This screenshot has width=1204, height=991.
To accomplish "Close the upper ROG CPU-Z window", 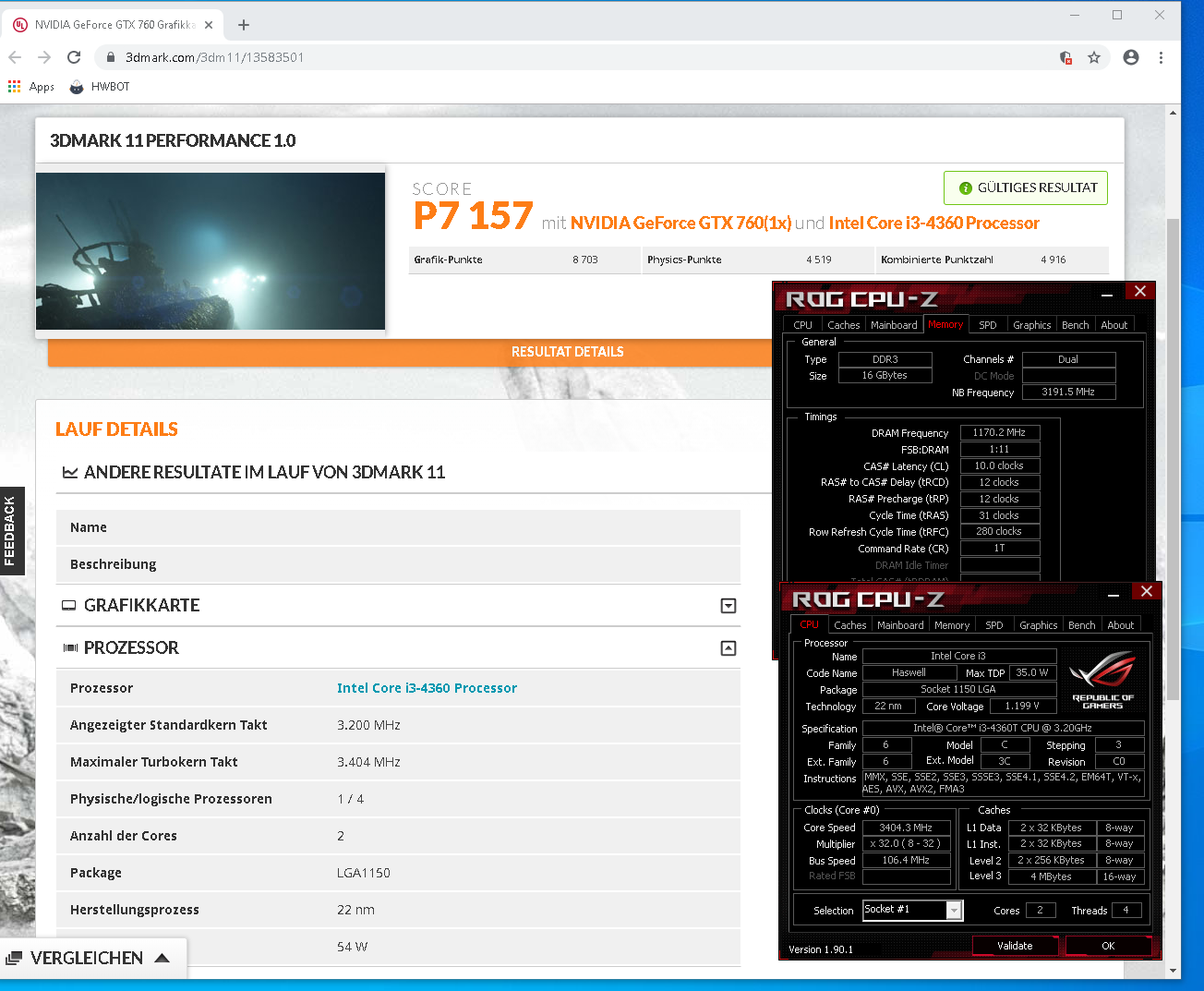I will (x=1140, y=291).
